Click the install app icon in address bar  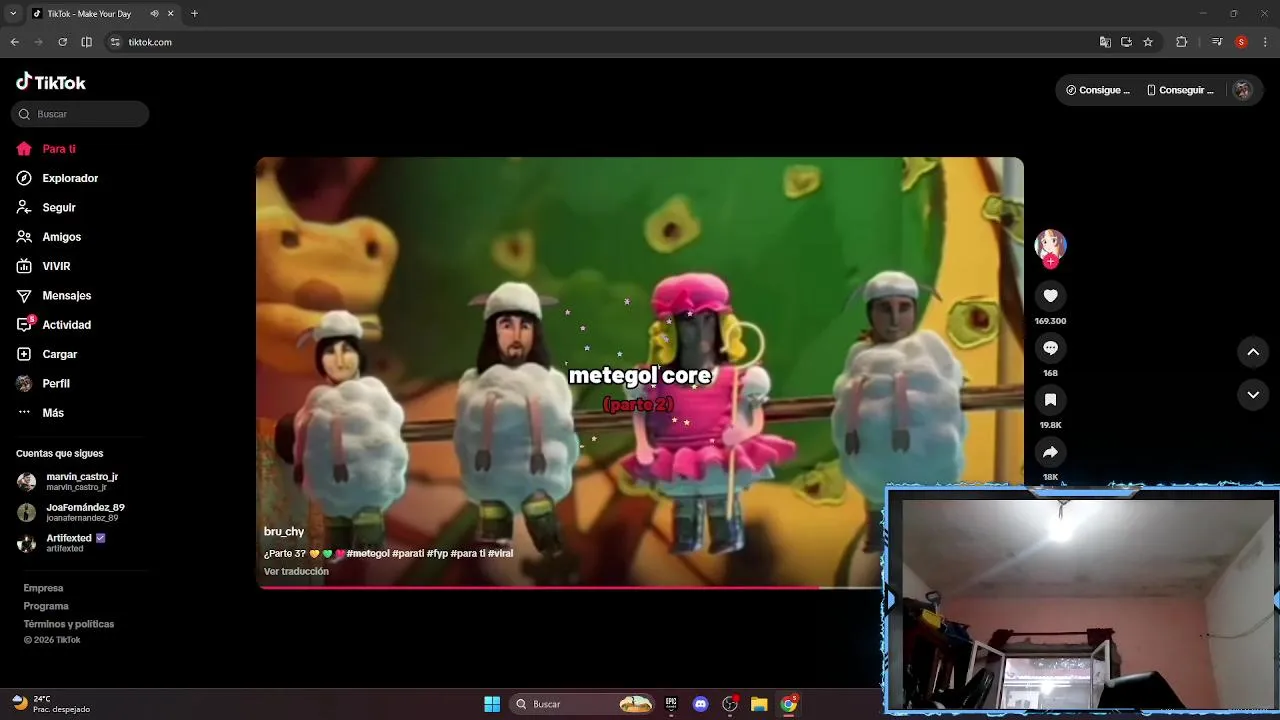tap(1126, 42)
